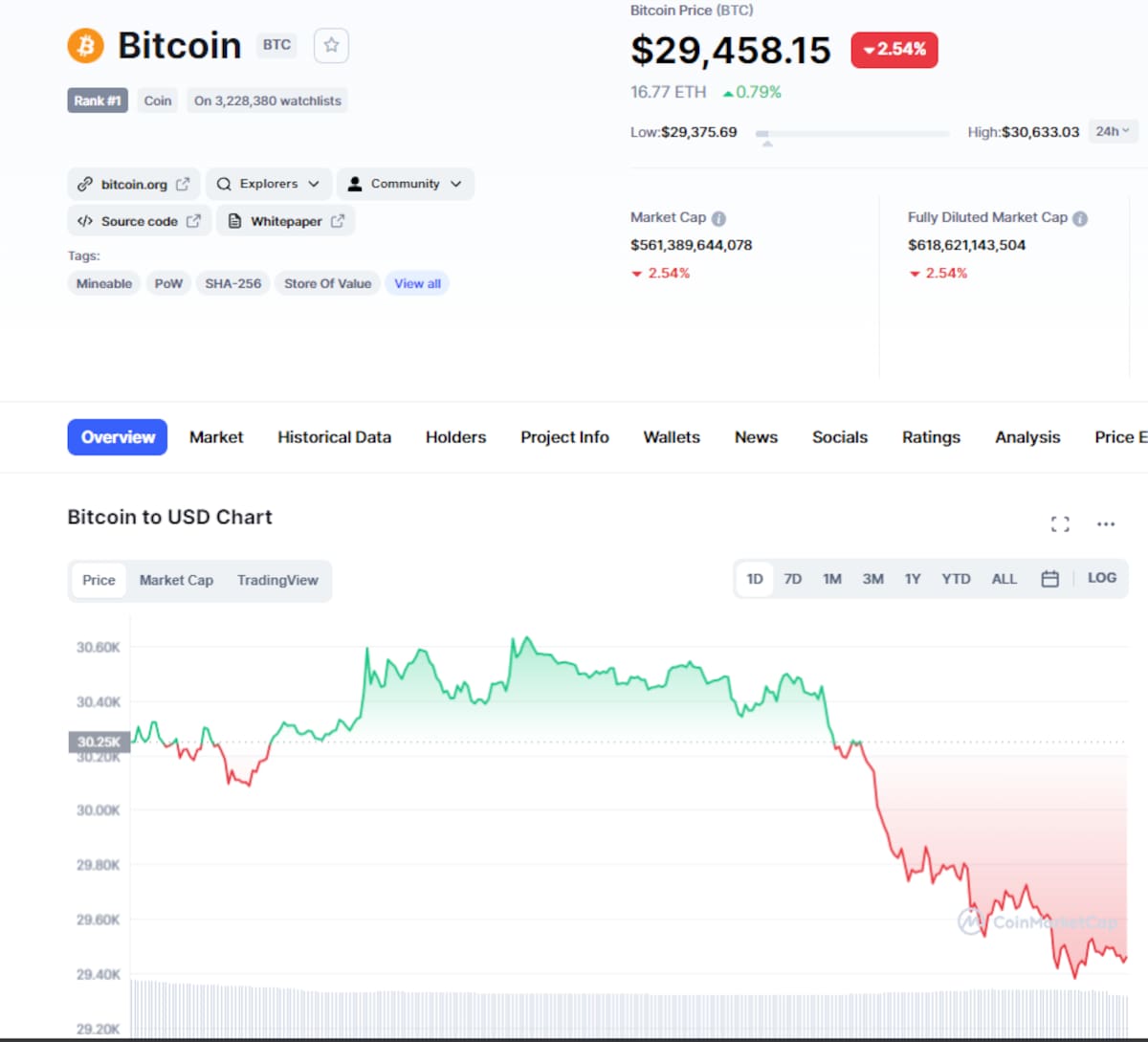Open the 24h range dropdown

point(1113,131)
